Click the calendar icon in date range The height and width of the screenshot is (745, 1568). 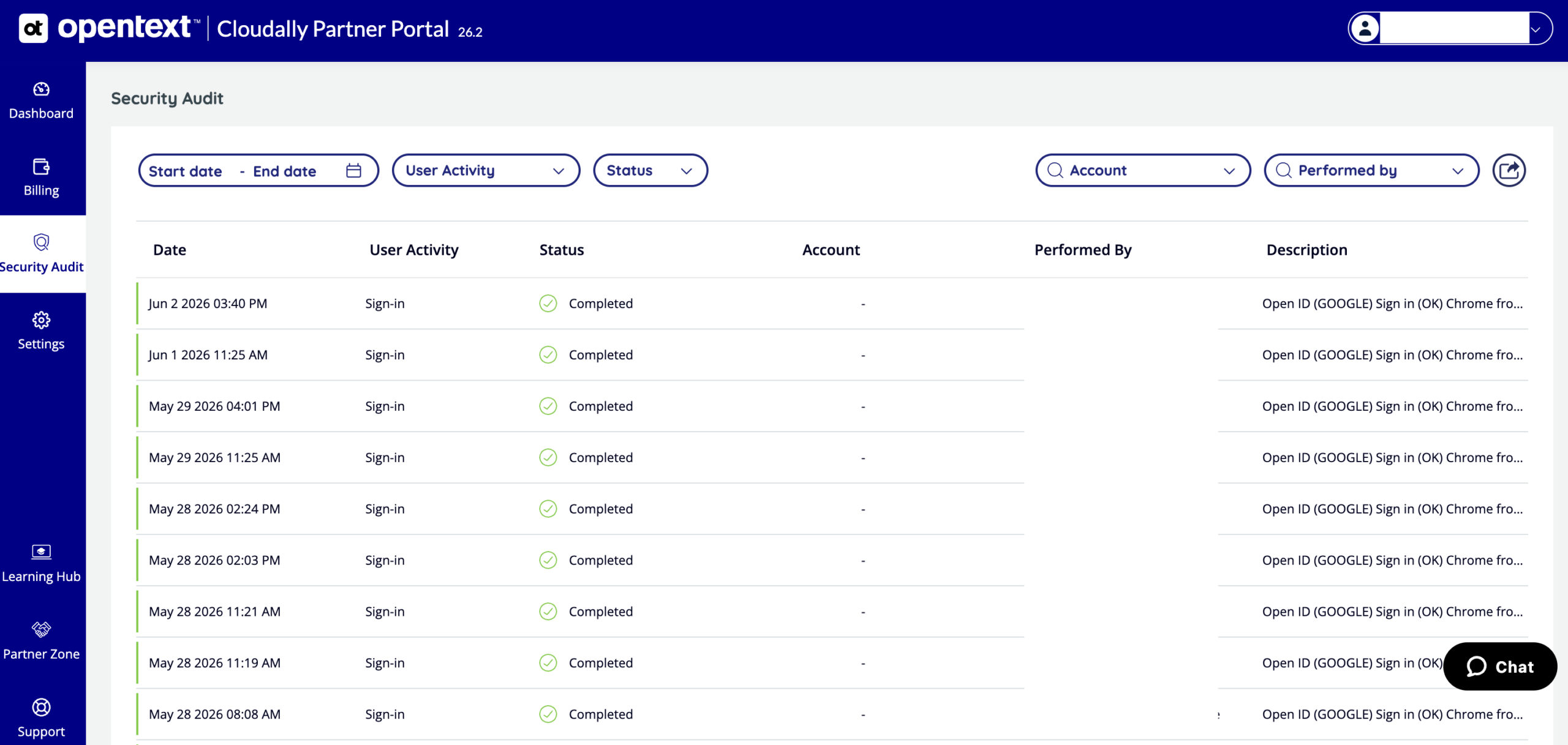[353, 170]
